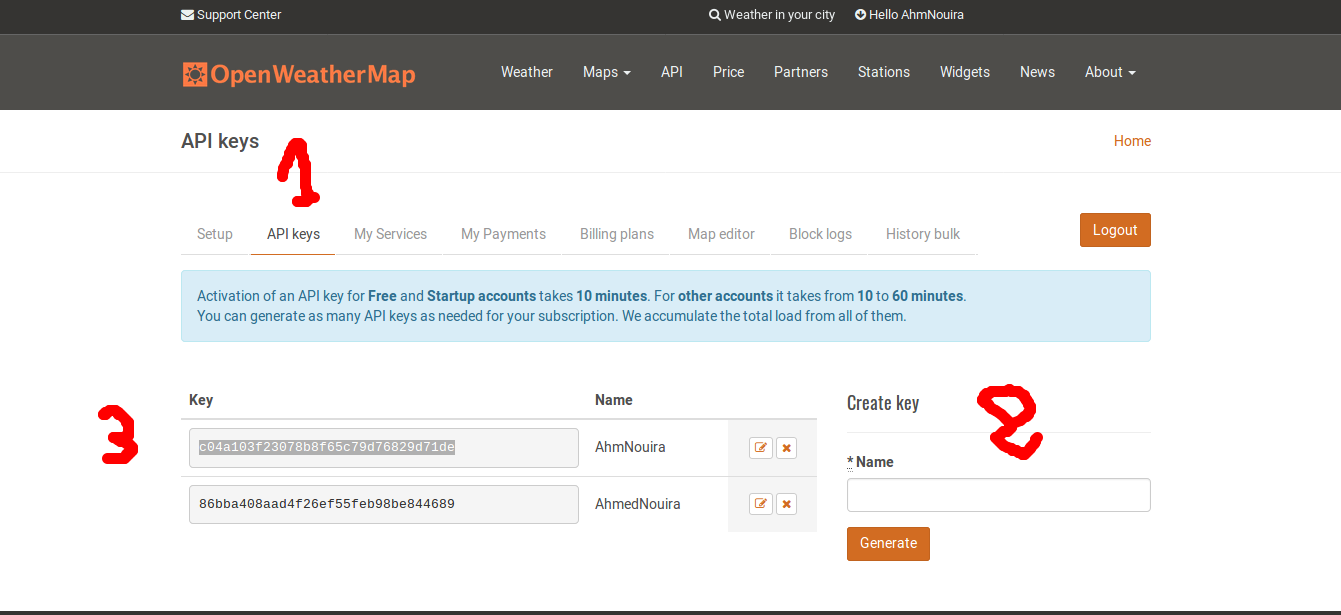The image size is (1341, 615).
Task: Go to the Price page
Action: tap(729, 72)
